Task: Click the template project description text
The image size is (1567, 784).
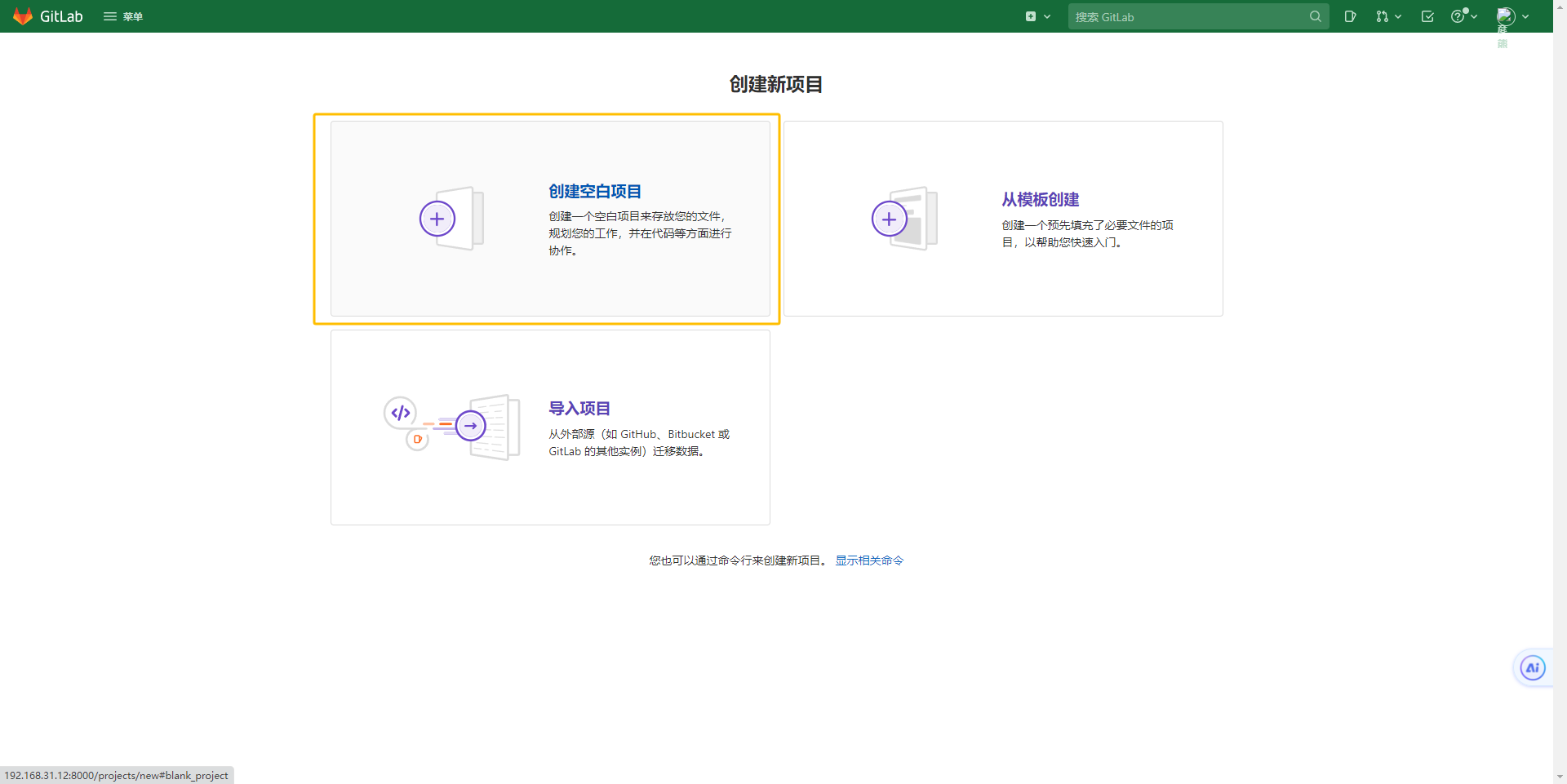Action: coord(1088,233)
